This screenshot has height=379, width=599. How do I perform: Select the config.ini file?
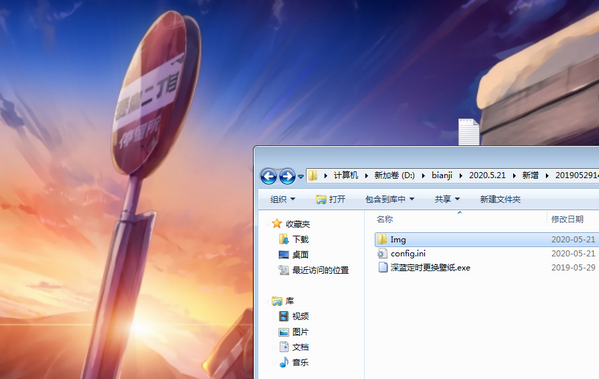pos(408,254)
